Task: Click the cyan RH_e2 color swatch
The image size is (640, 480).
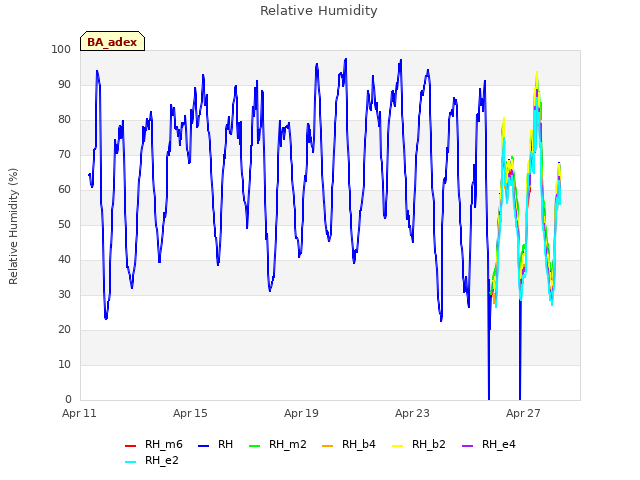Action: click(x=130, y=462)
